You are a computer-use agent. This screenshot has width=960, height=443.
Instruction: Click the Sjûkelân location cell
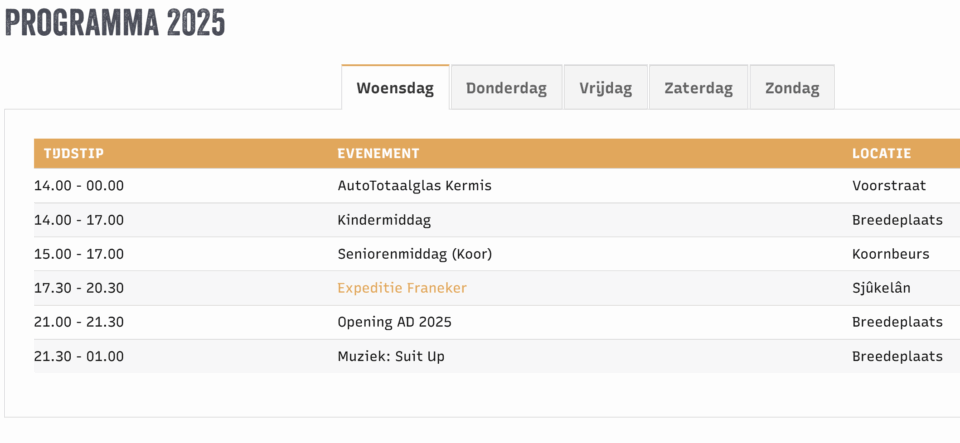pos(881,288)
